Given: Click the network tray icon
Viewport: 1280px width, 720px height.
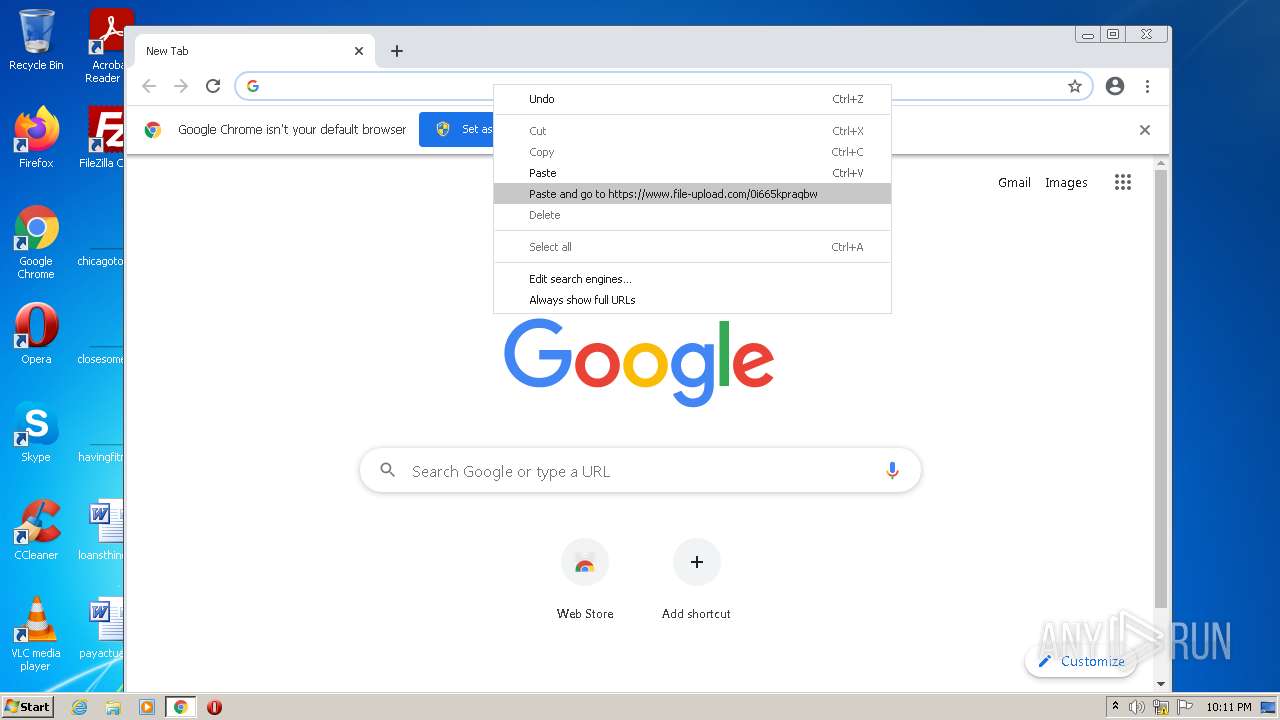Looking at the screenshot, I should (1161, 707).
